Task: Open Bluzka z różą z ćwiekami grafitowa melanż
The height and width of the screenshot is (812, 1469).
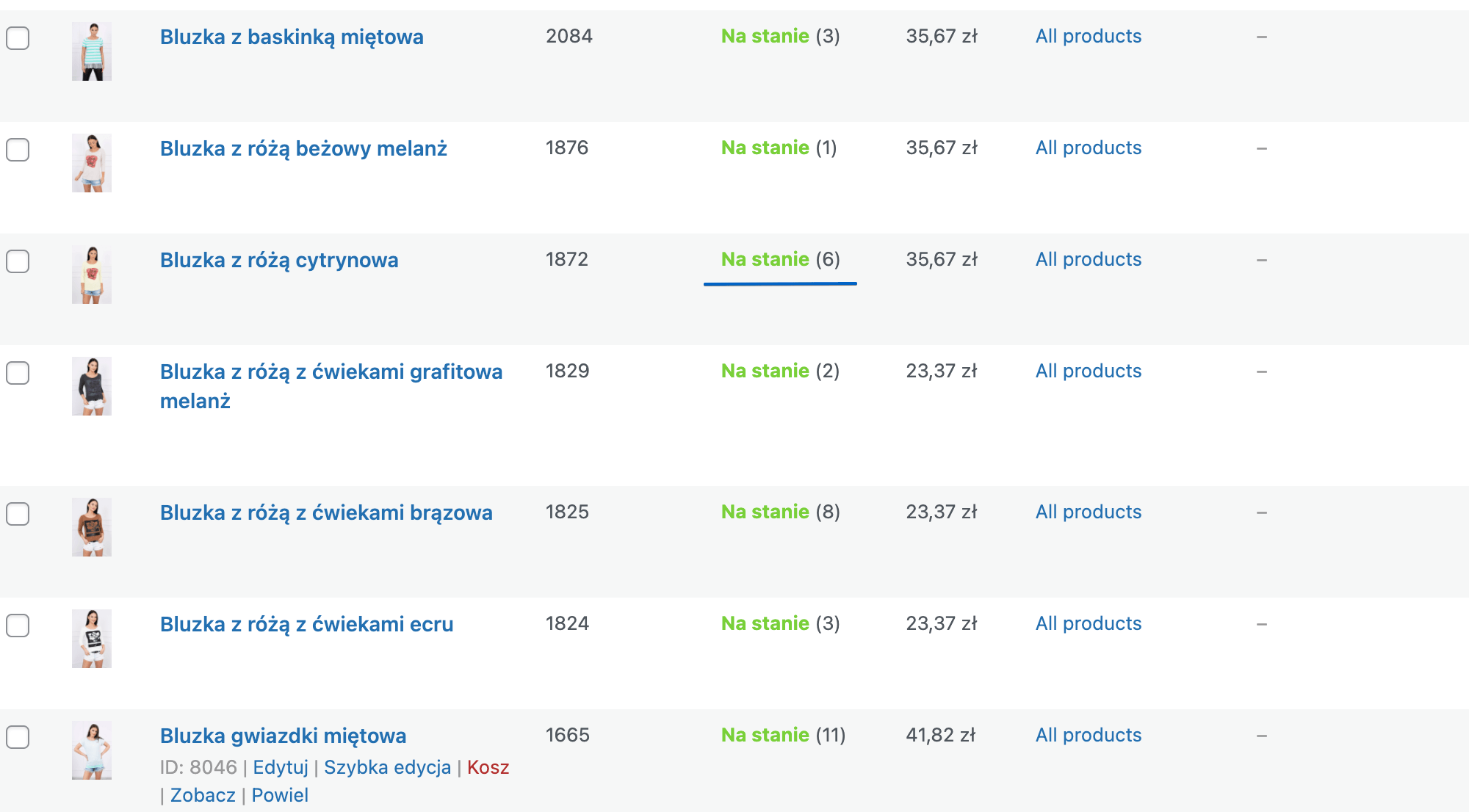Action: [331, 386]
